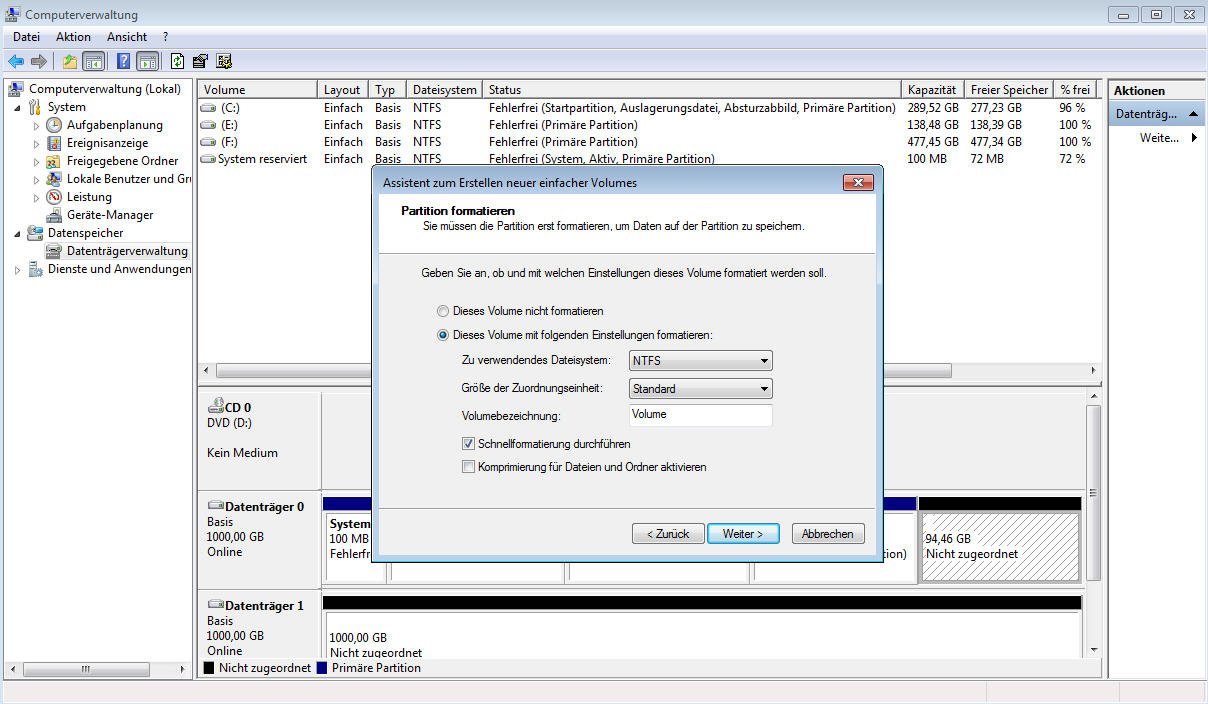Click the '289,52 GB' capacity cell
Viewport: 1208px width, 704px height.
tap(932, 108)
